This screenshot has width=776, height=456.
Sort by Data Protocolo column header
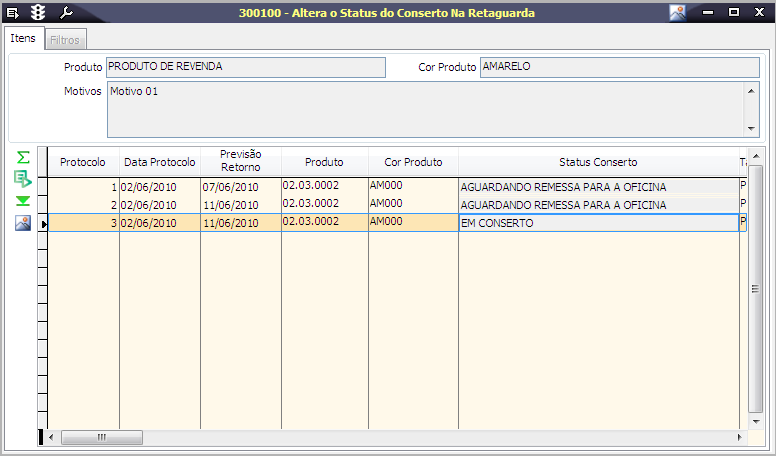pos(160,162)
